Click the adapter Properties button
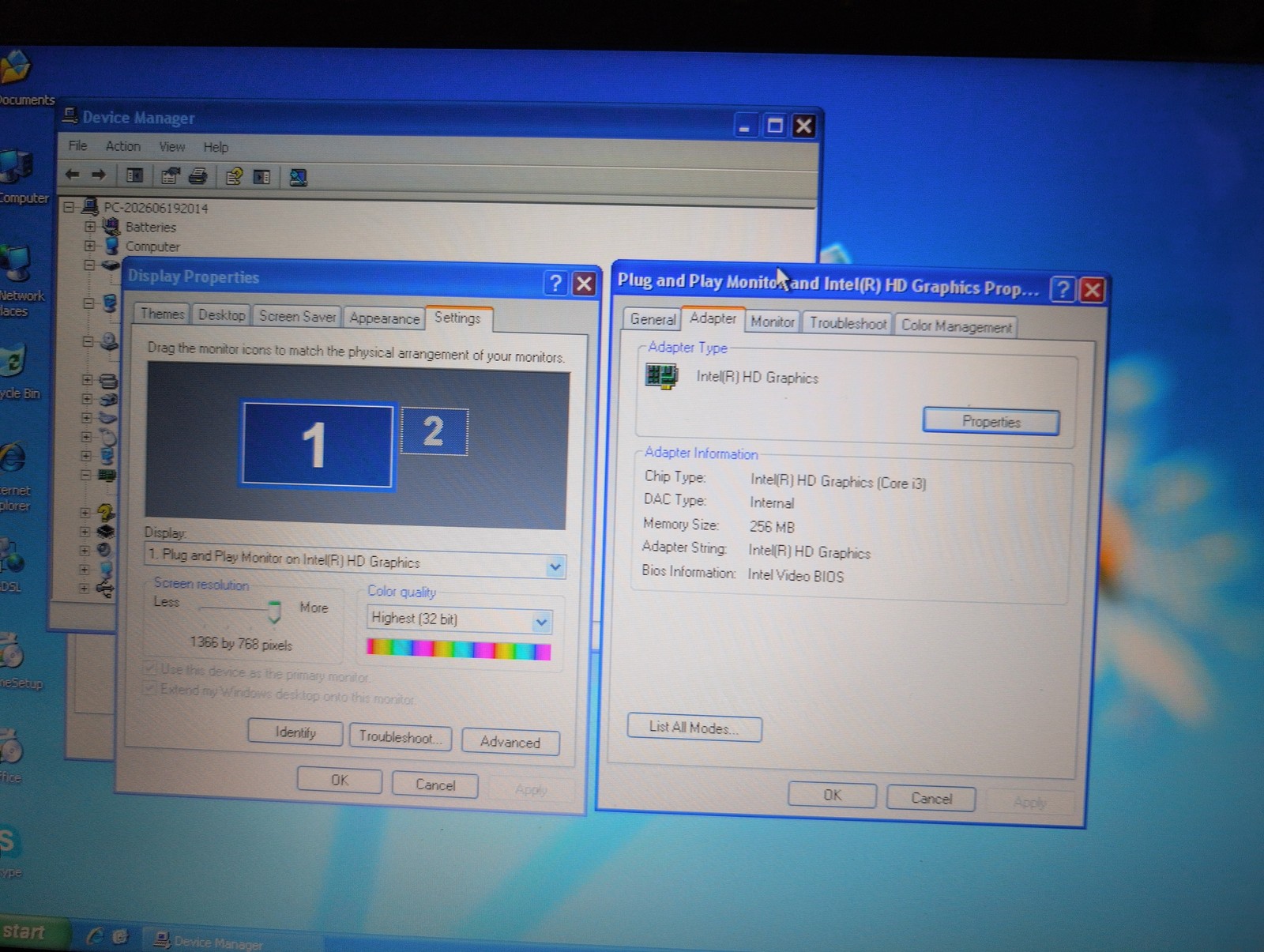 tap(991, 421)
